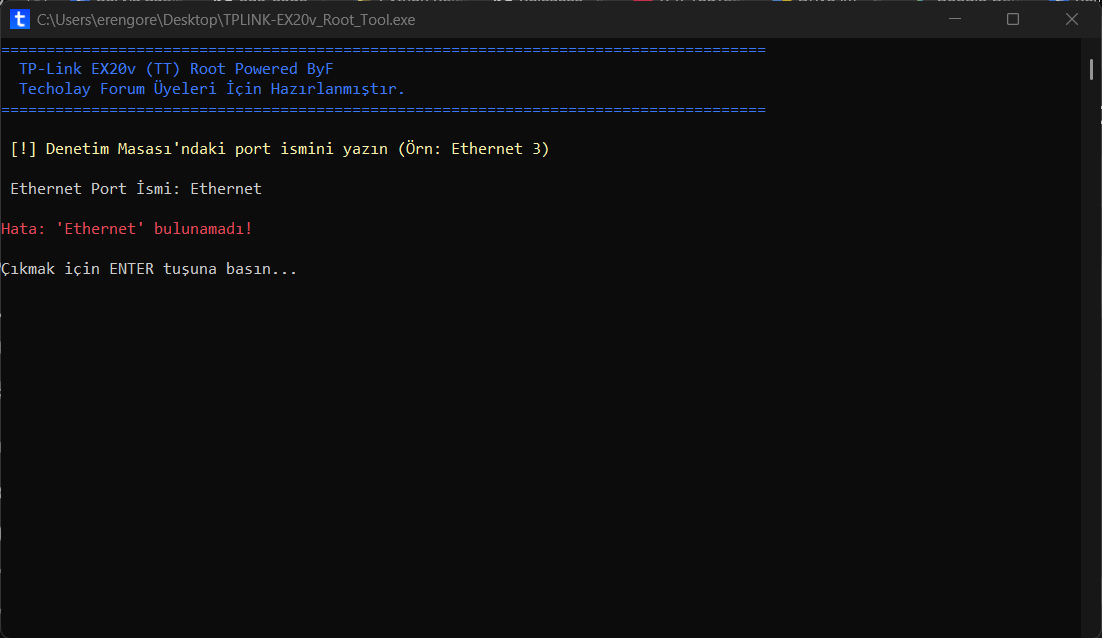Image resolution: width=1102 pixels, height=638 pixels.
Task: Click the empty black console area below the output
Action: 540,457
